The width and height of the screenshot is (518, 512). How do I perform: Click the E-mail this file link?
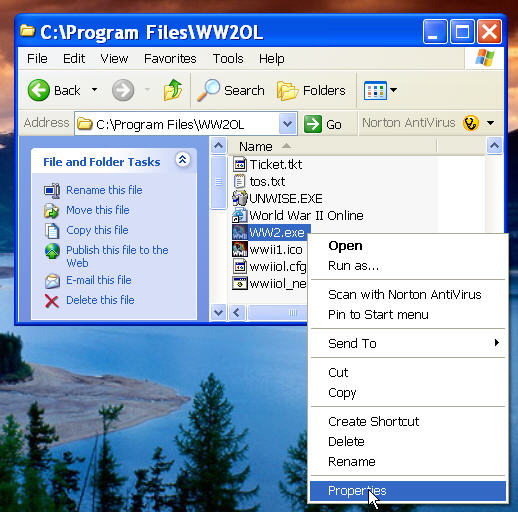[99, 280]
